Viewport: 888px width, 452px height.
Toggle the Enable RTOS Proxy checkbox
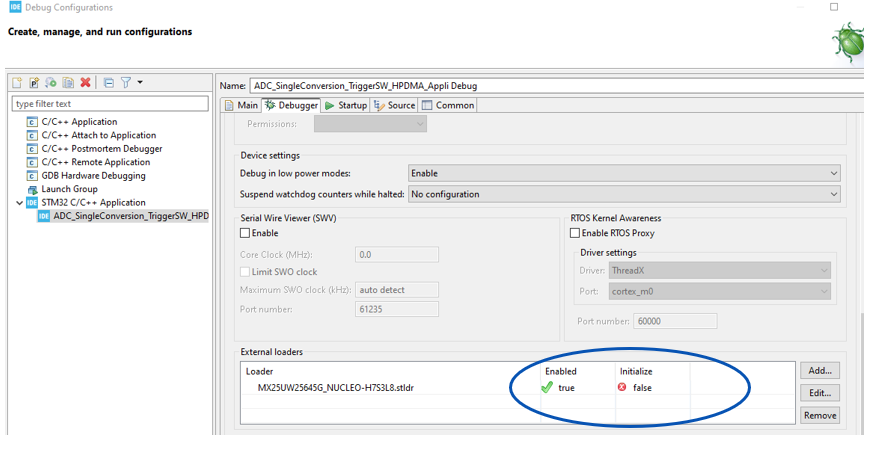click(575, 233)
